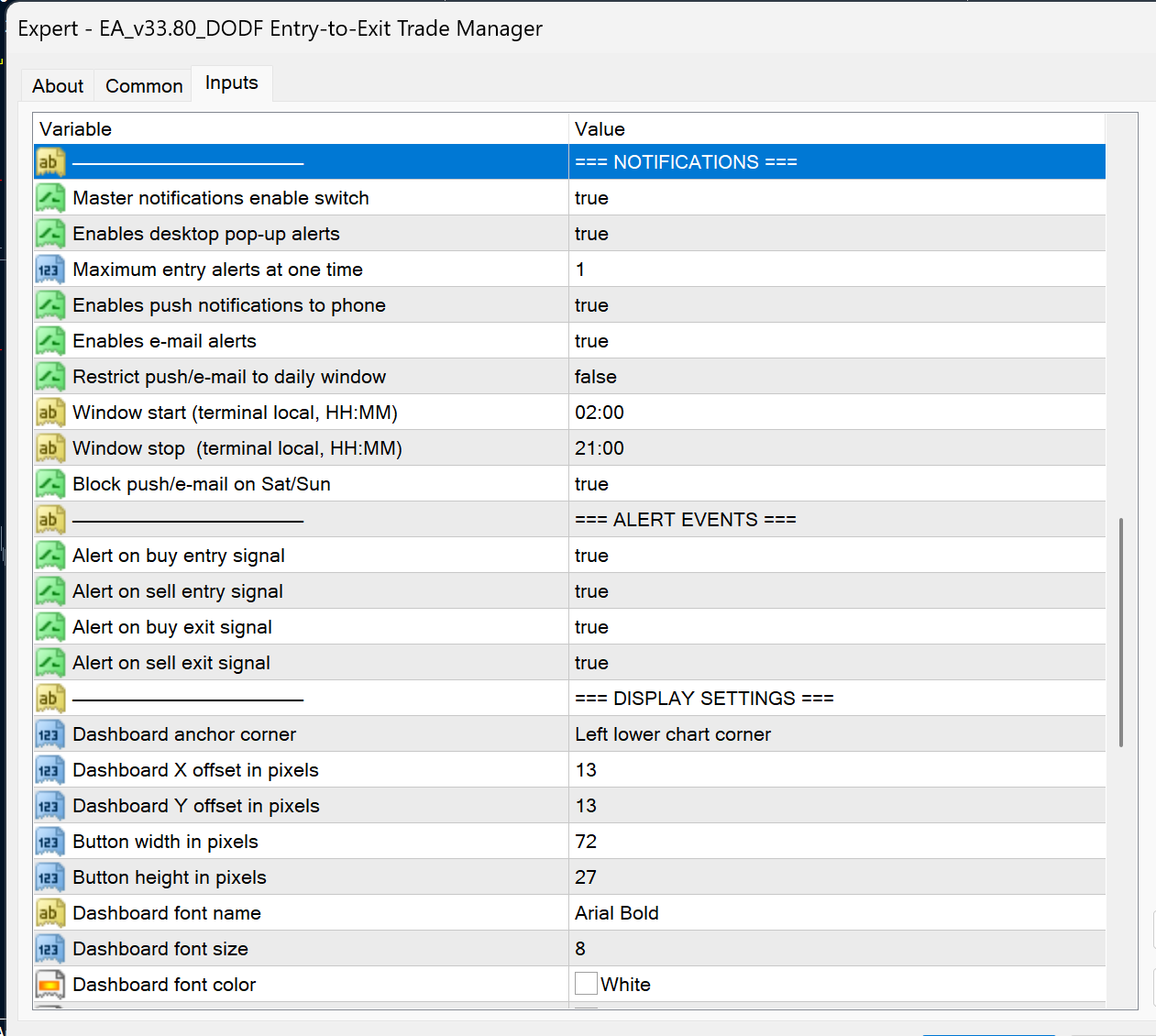Select the Variable column header
Screen dimensions: 1156x1036
click(301, 129)
